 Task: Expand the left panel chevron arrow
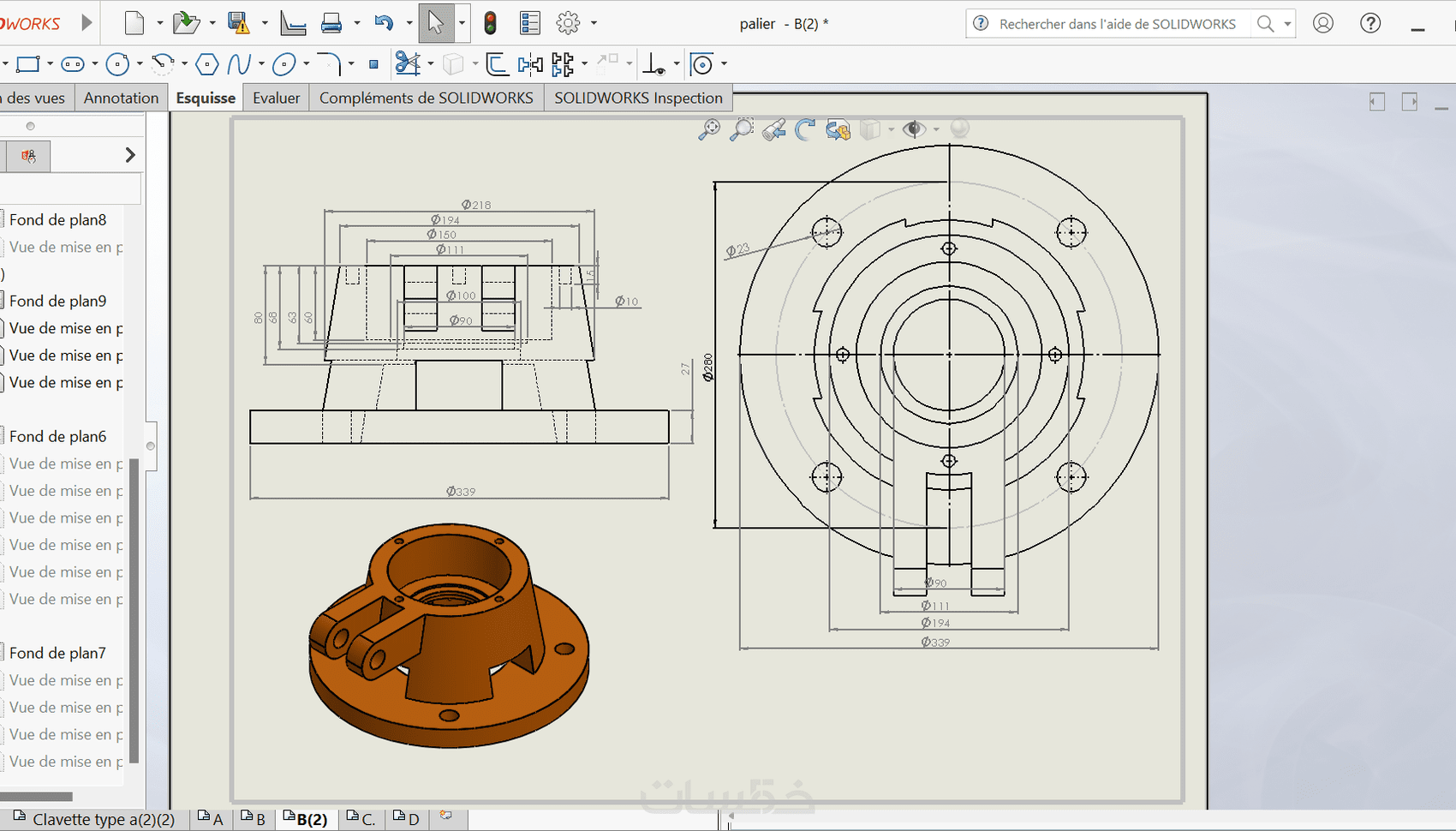click(130, 155)
